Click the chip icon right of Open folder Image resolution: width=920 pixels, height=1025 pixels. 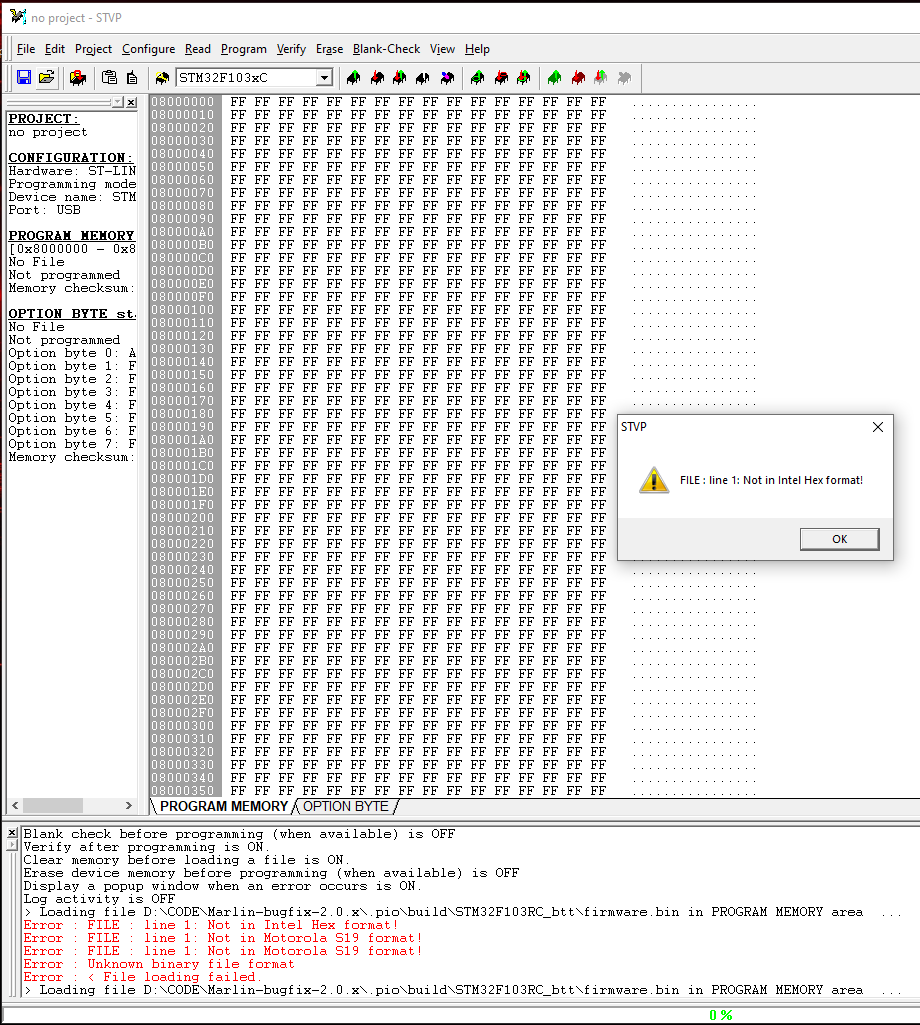tap(78, 78)
